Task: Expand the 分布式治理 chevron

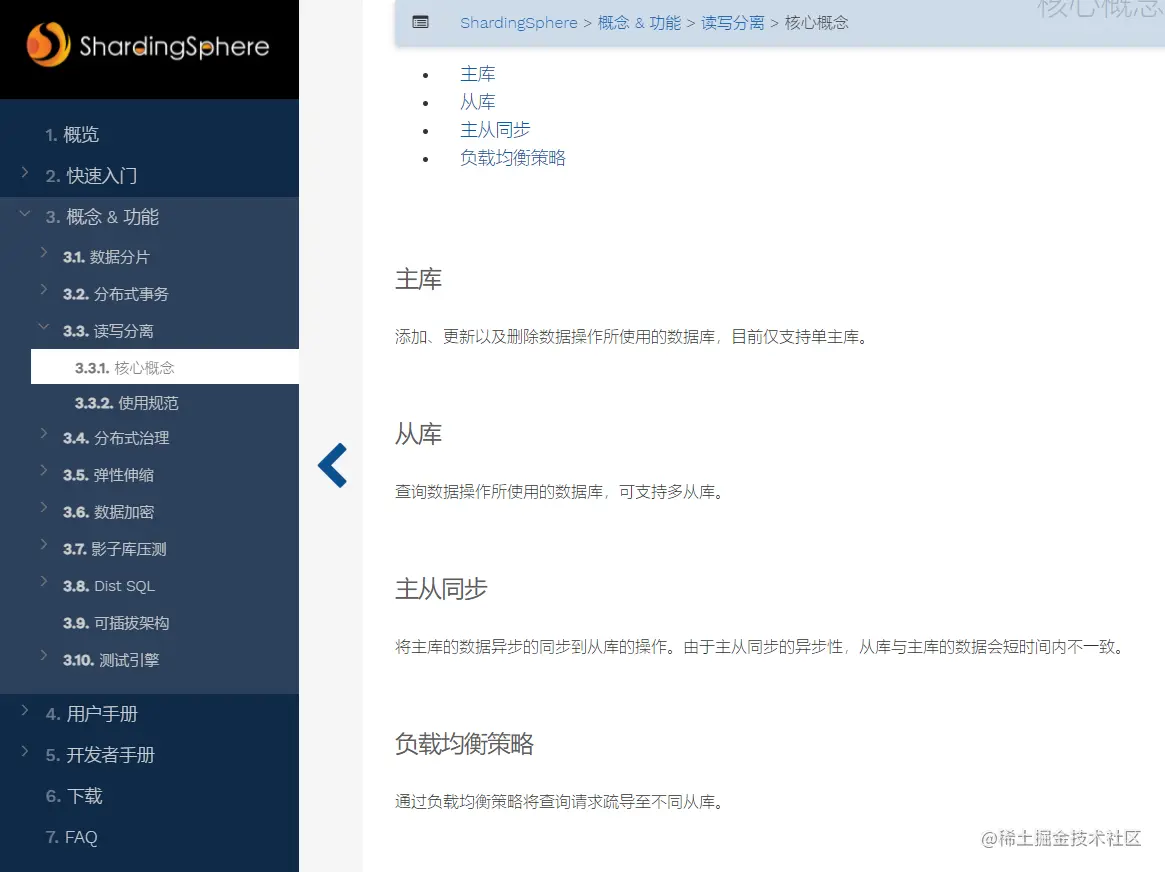Action: (x=44, y=433)
